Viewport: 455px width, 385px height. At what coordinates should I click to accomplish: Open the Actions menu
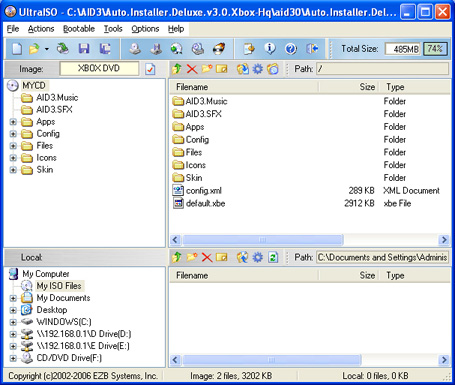coord(41,29)
